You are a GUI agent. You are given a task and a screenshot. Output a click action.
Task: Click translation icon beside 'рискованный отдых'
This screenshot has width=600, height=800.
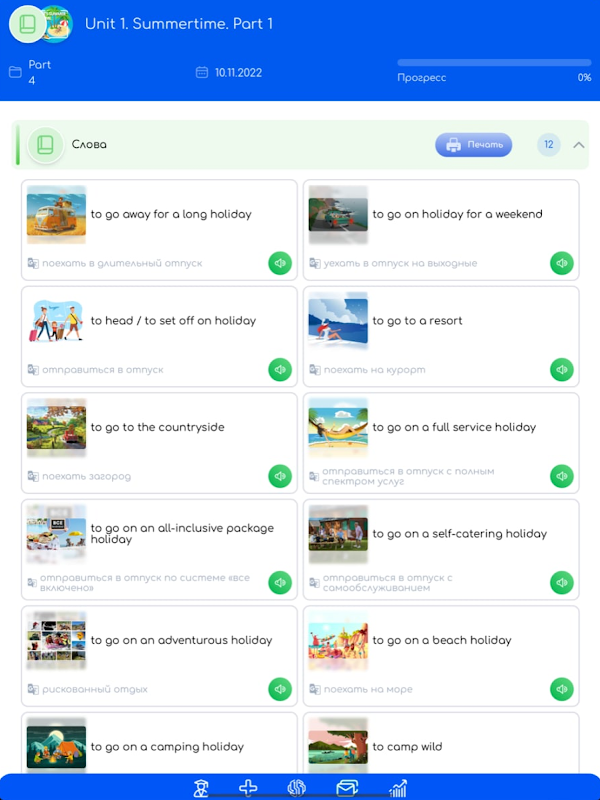coord(33,689)
